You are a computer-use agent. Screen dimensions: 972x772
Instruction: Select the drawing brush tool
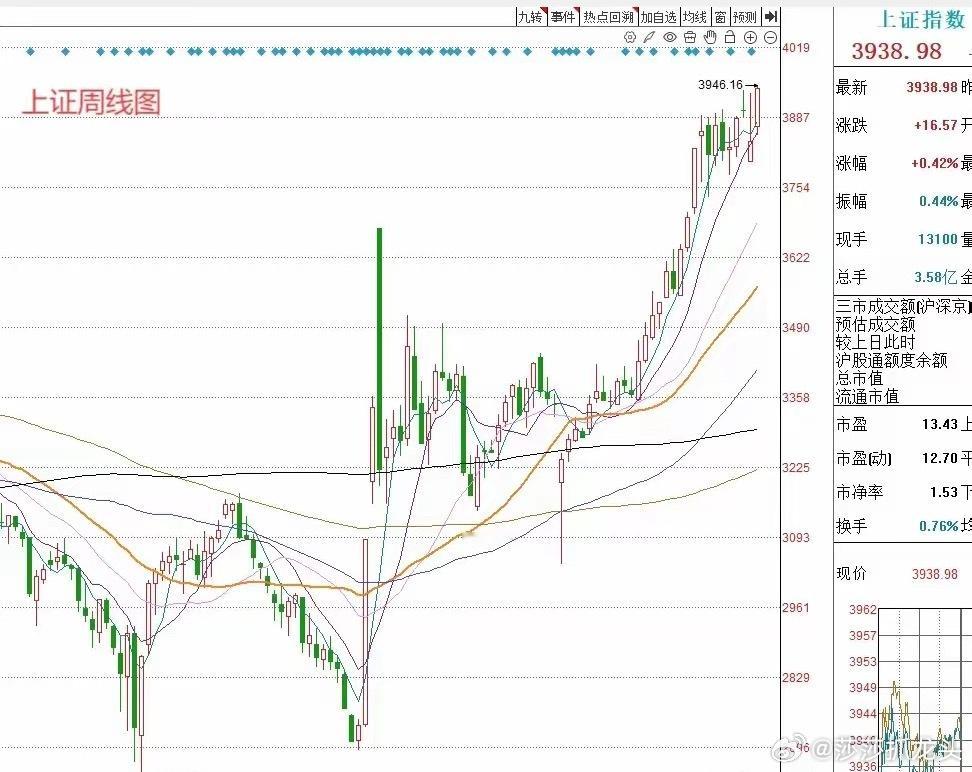click(649, 37)
